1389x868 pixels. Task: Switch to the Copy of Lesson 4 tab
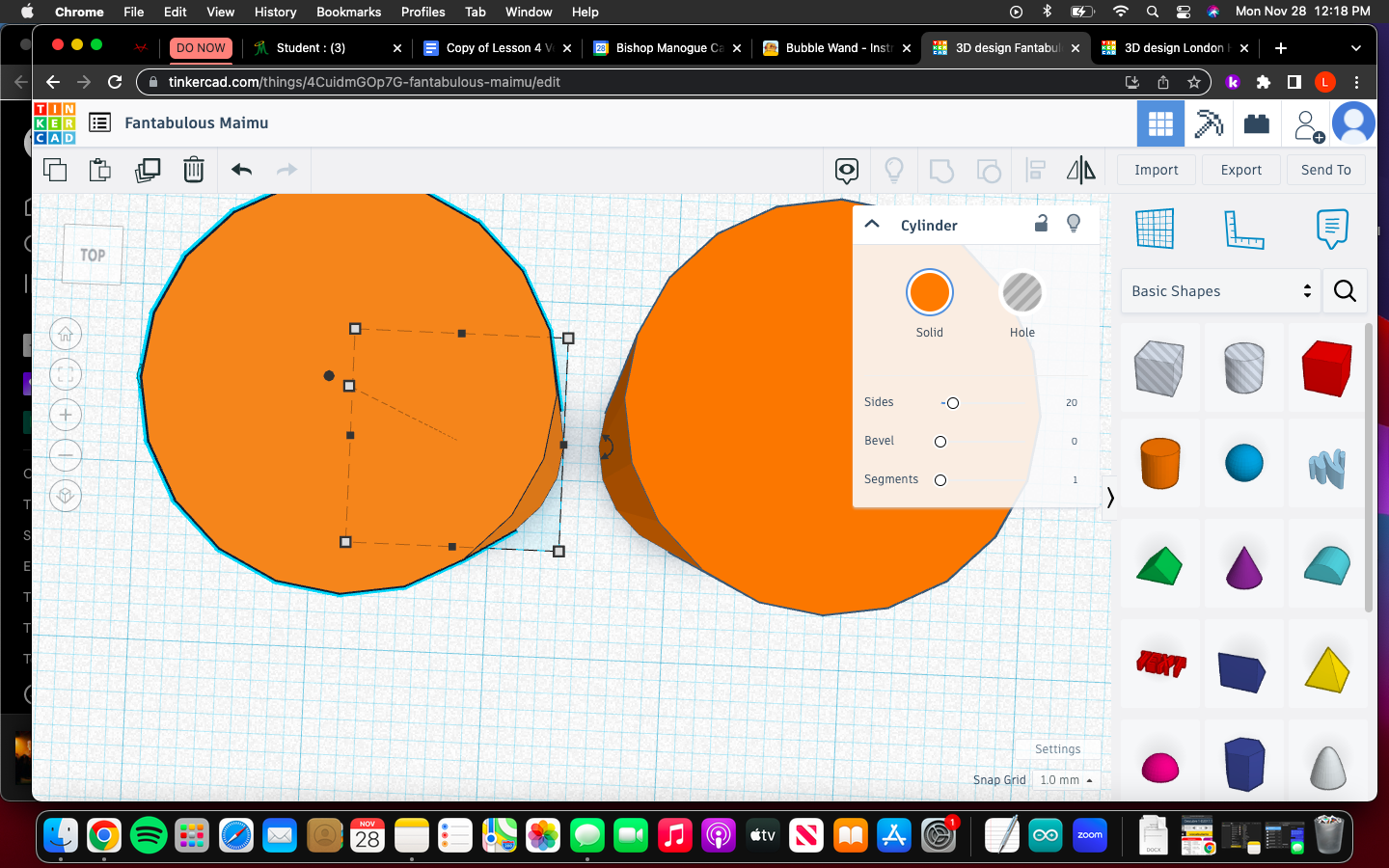pyautogui.click(x=498, y=48)
